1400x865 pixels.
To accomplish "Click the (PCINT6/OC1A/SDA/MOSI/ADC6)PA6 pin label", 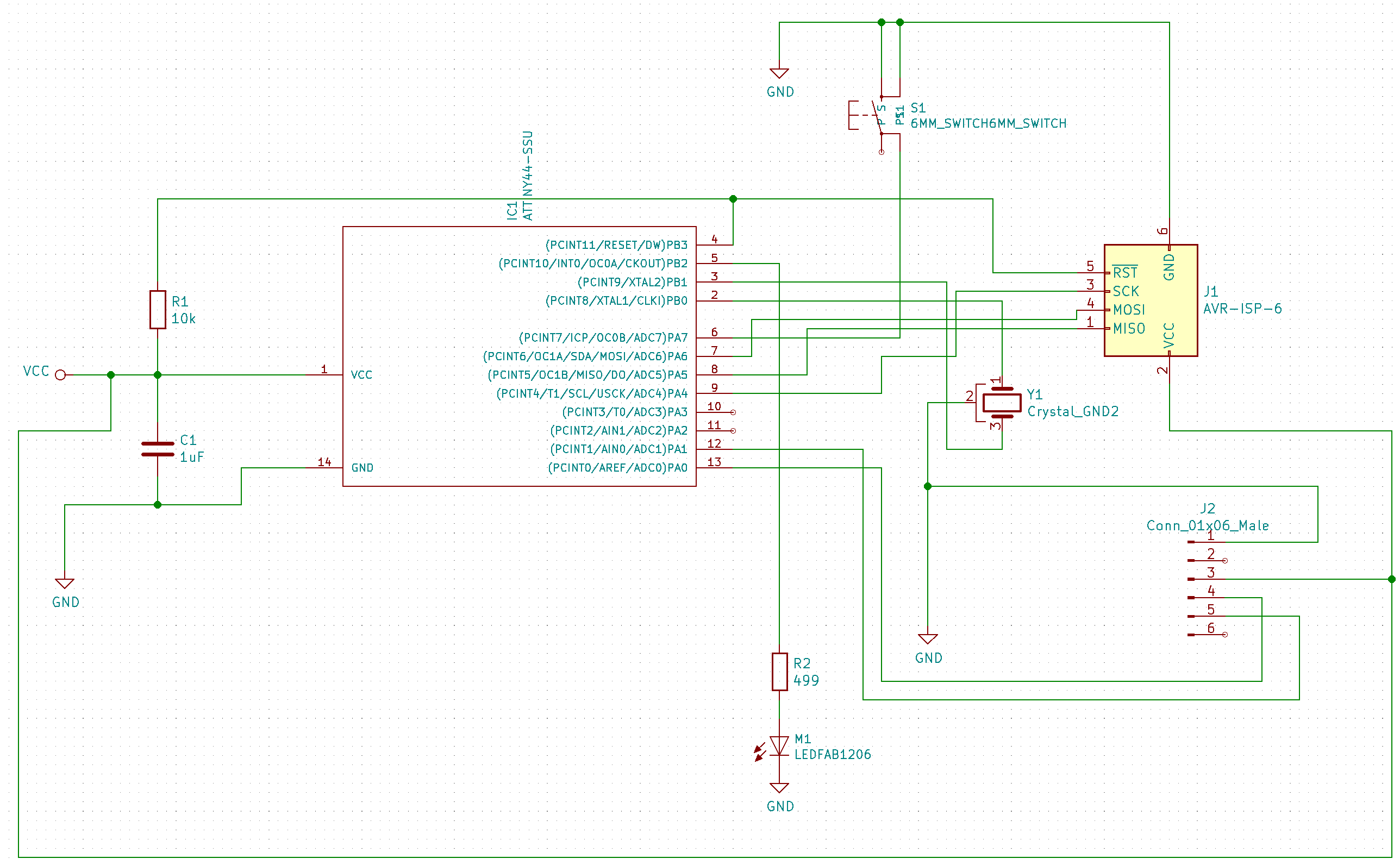I will (585, 356).
